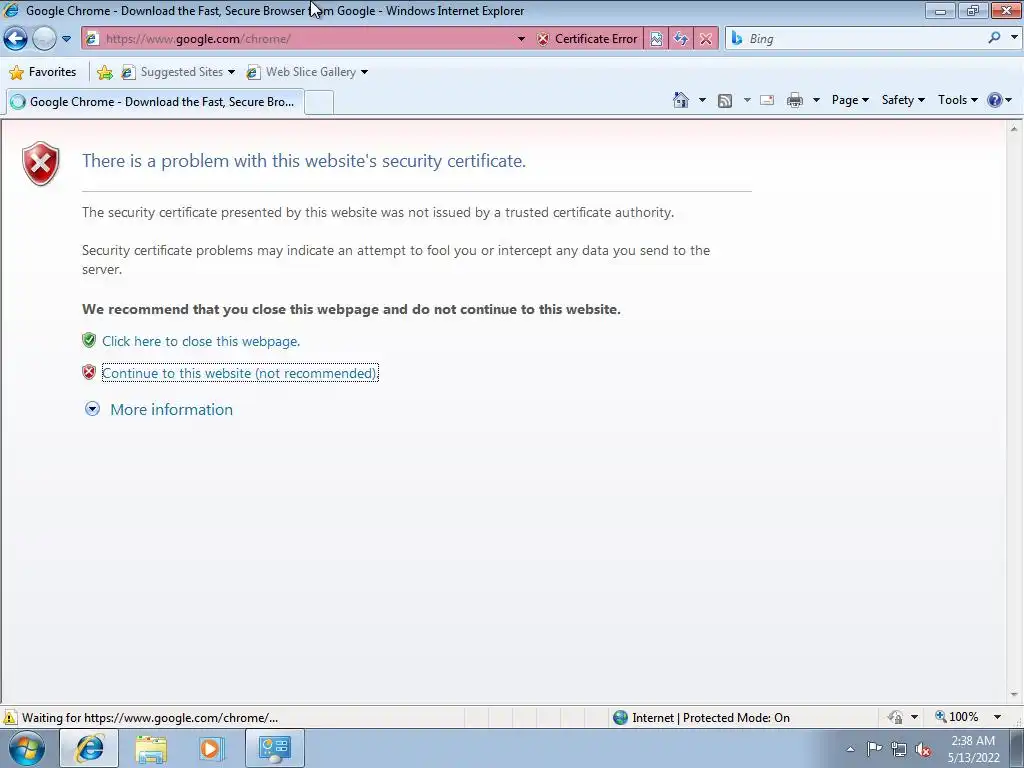The image size is (1024, 768).
Task: Open zoom level dropdown arrow
Action: pyautogui.click(x=997, y=717)
